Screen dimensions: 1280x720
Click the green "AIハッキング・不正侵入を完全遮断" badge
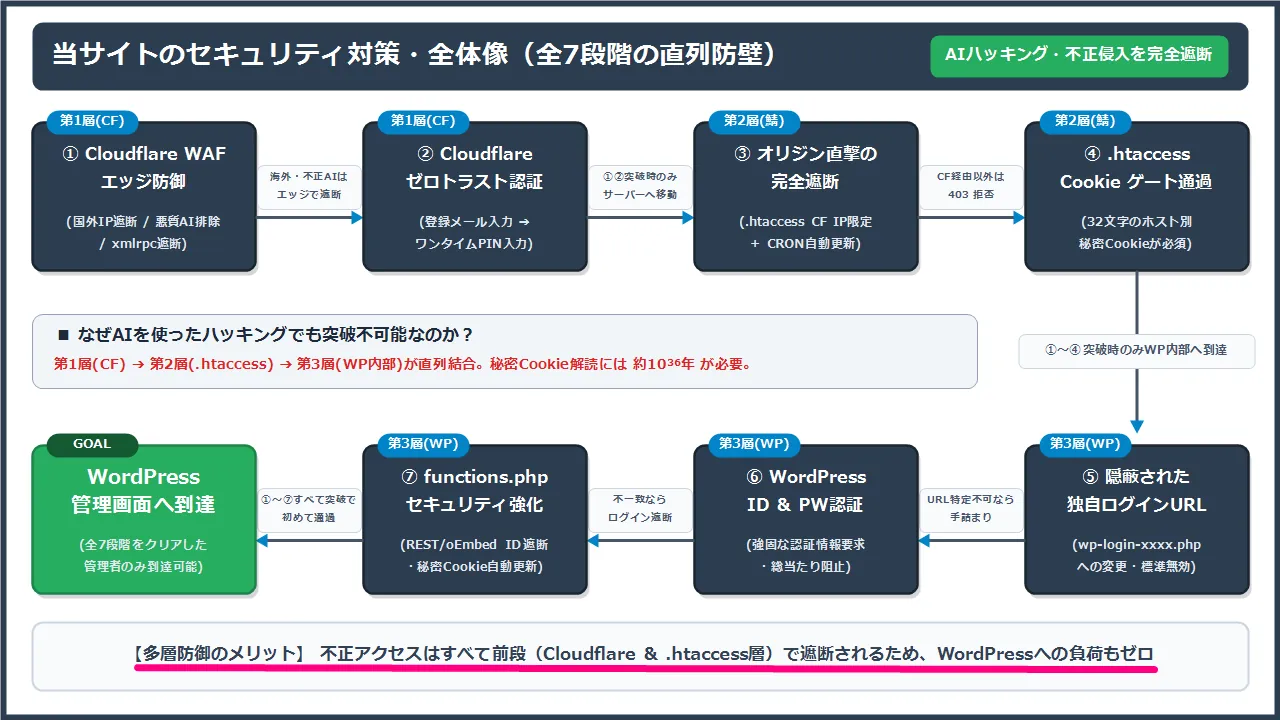click(x=1078, y=55)
